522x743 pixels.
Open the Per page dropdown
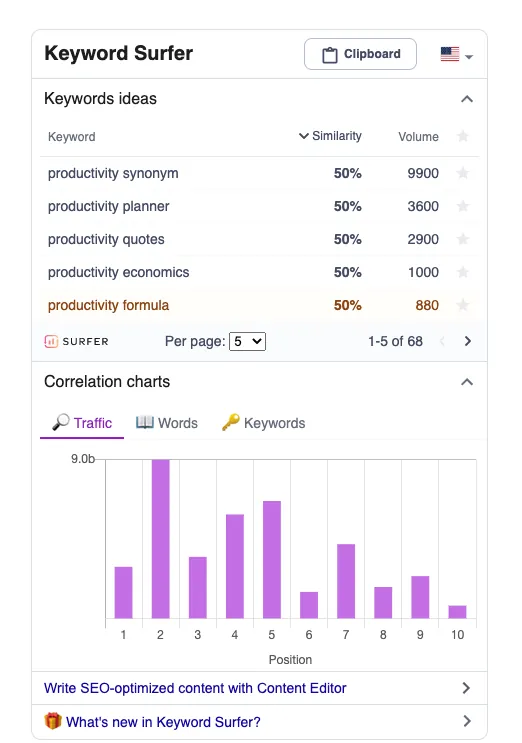tap(247, 341)
